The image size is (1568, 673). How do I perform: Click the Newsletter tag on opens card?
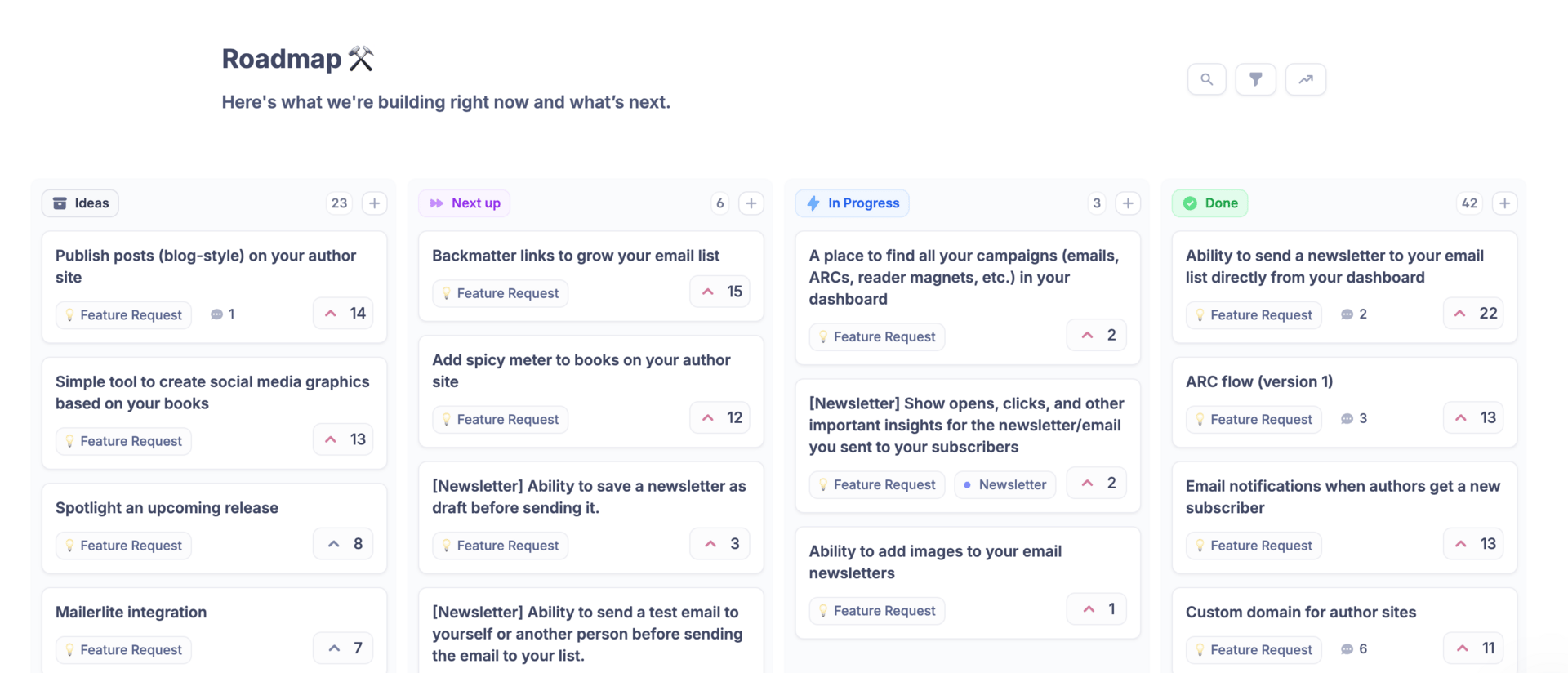[1004, 485]
